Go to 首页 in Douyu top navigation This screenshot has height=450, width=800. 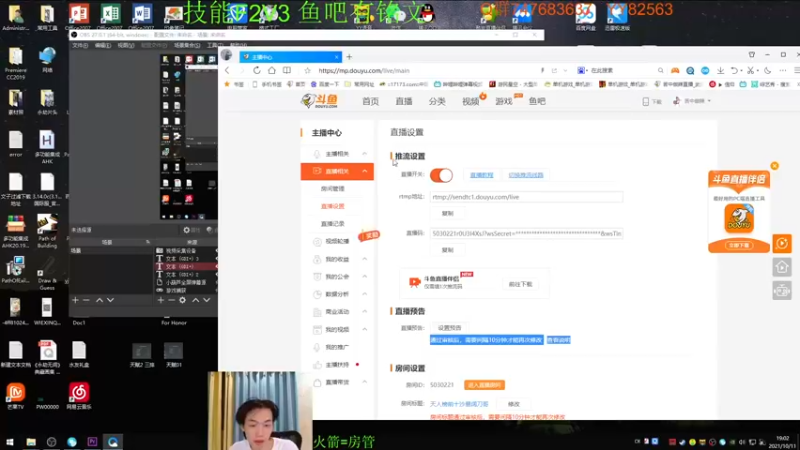point(370,101)
